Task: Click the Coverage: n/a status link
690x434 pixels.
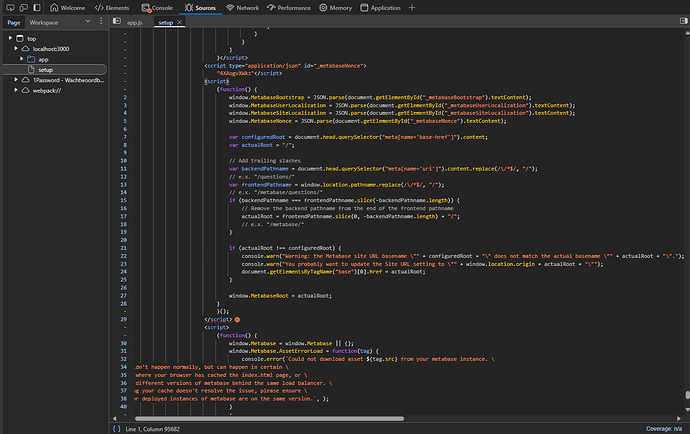Action: pos(664,429)
